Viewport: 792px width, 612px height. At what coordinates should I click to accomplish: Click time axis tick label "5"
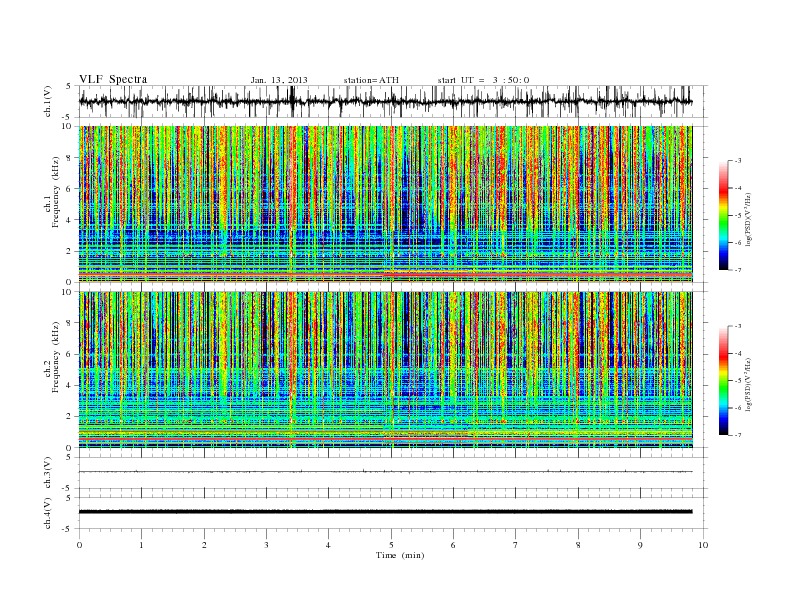click(x=391, y=545)
